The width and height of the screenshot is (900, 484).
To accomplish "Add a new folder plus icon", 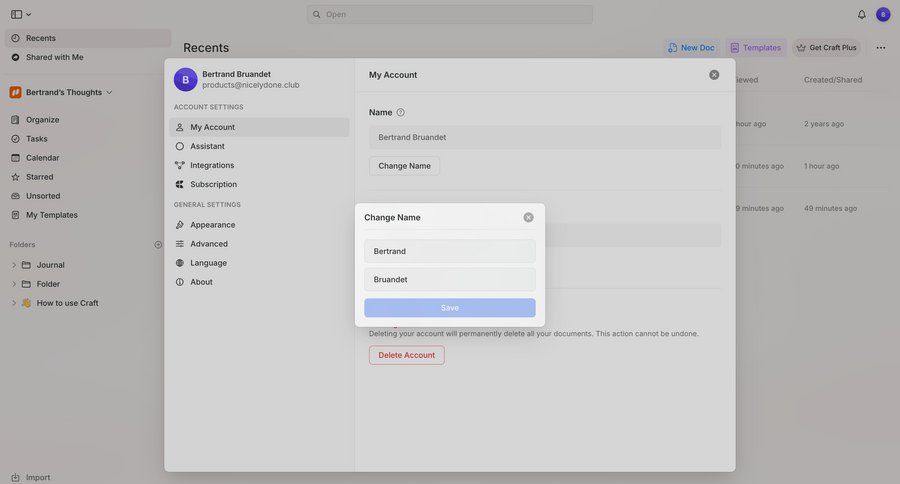I will point(158,245).
